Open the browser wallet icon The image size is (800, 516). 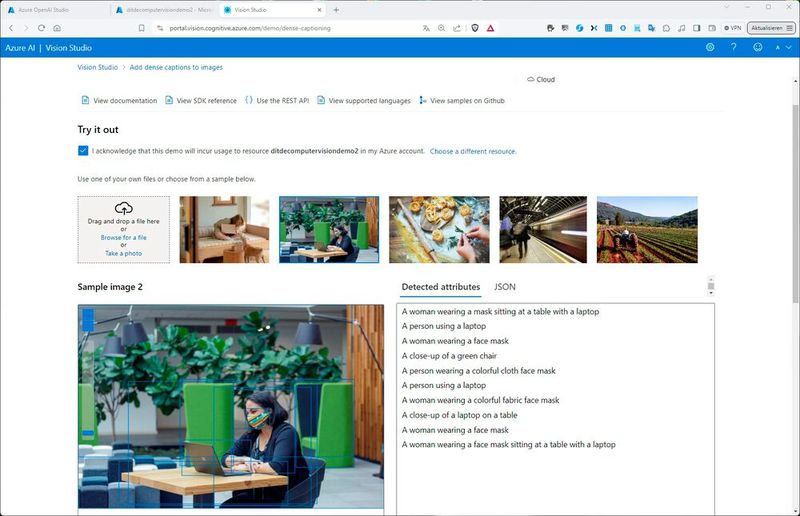click(712, 28)
